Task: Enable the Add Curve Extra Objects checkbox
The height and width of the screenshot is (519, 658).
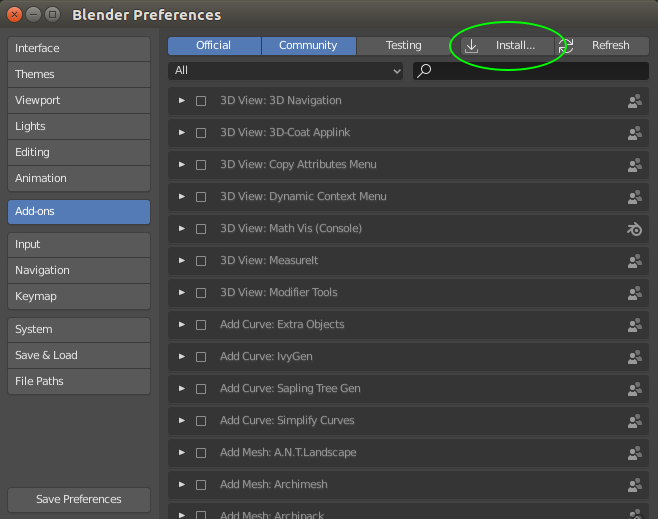Action: [x=201, y=325]
